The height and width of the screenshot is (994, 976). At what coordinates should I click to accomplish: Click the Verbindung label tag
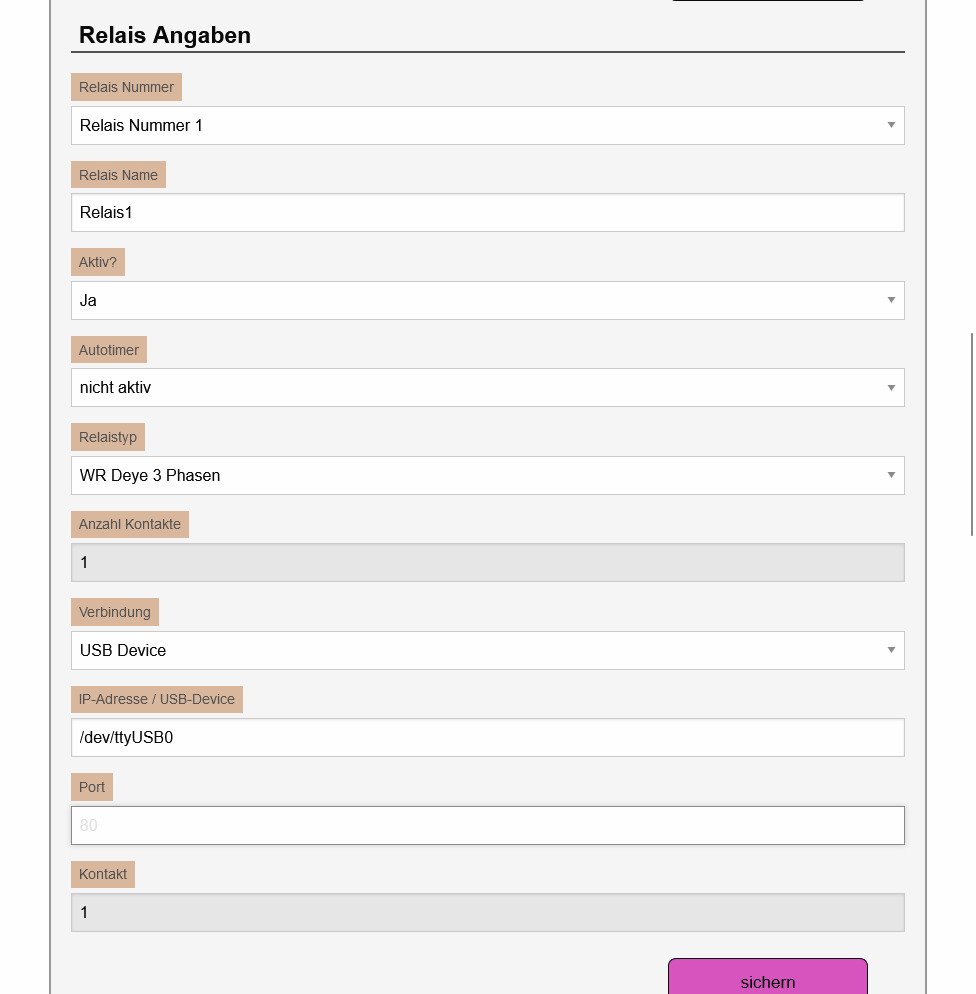(x=115, y=612)
